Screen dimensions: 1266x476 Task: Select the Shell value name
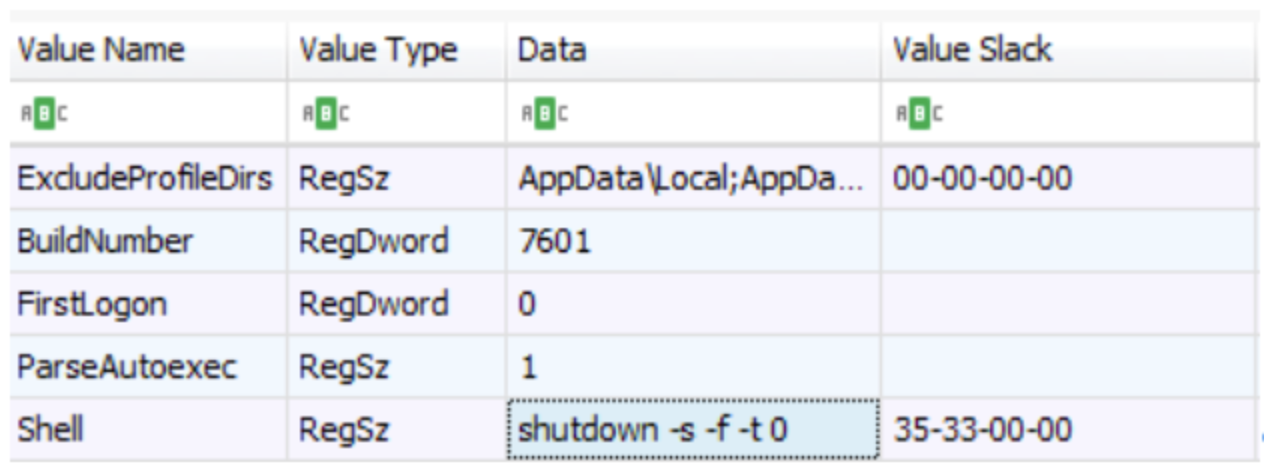pos(50,430)
